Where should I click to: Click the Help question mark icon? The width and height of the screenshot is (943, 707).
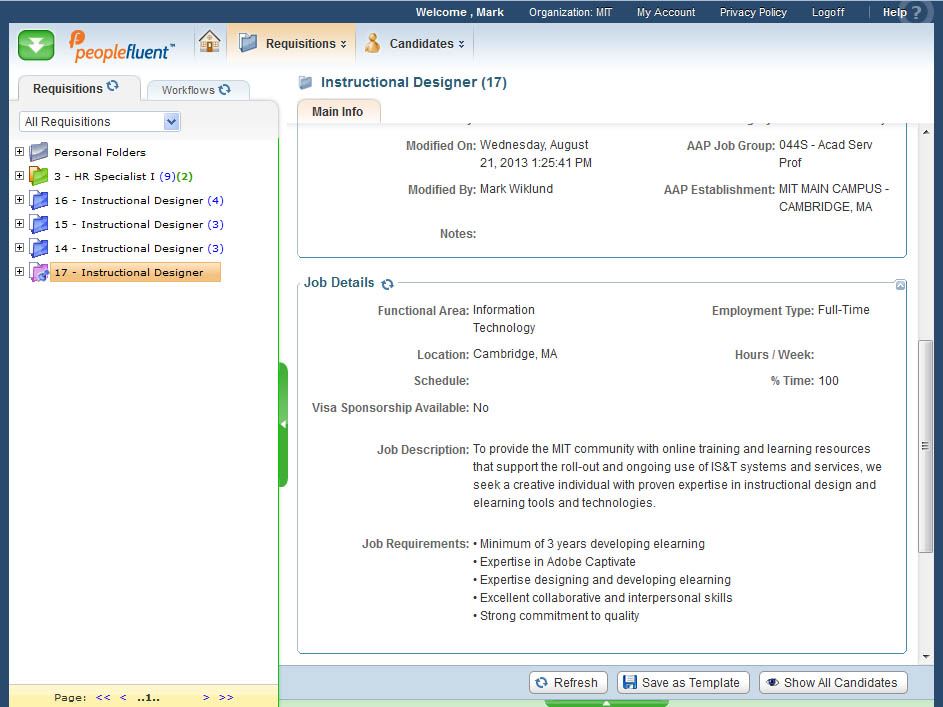(916, 13)
